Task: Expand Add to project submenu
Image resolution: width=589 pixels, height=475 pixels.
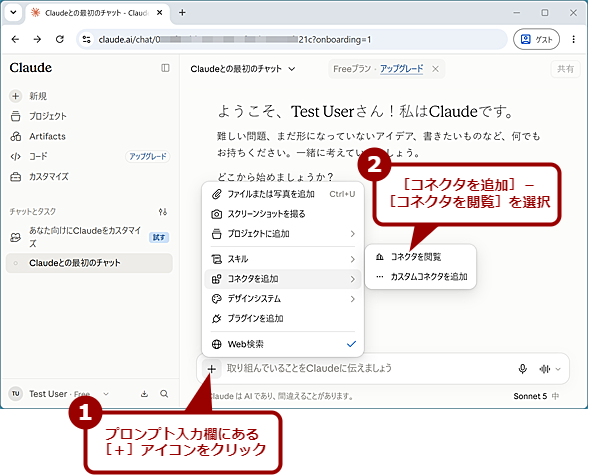Action: 283,234
